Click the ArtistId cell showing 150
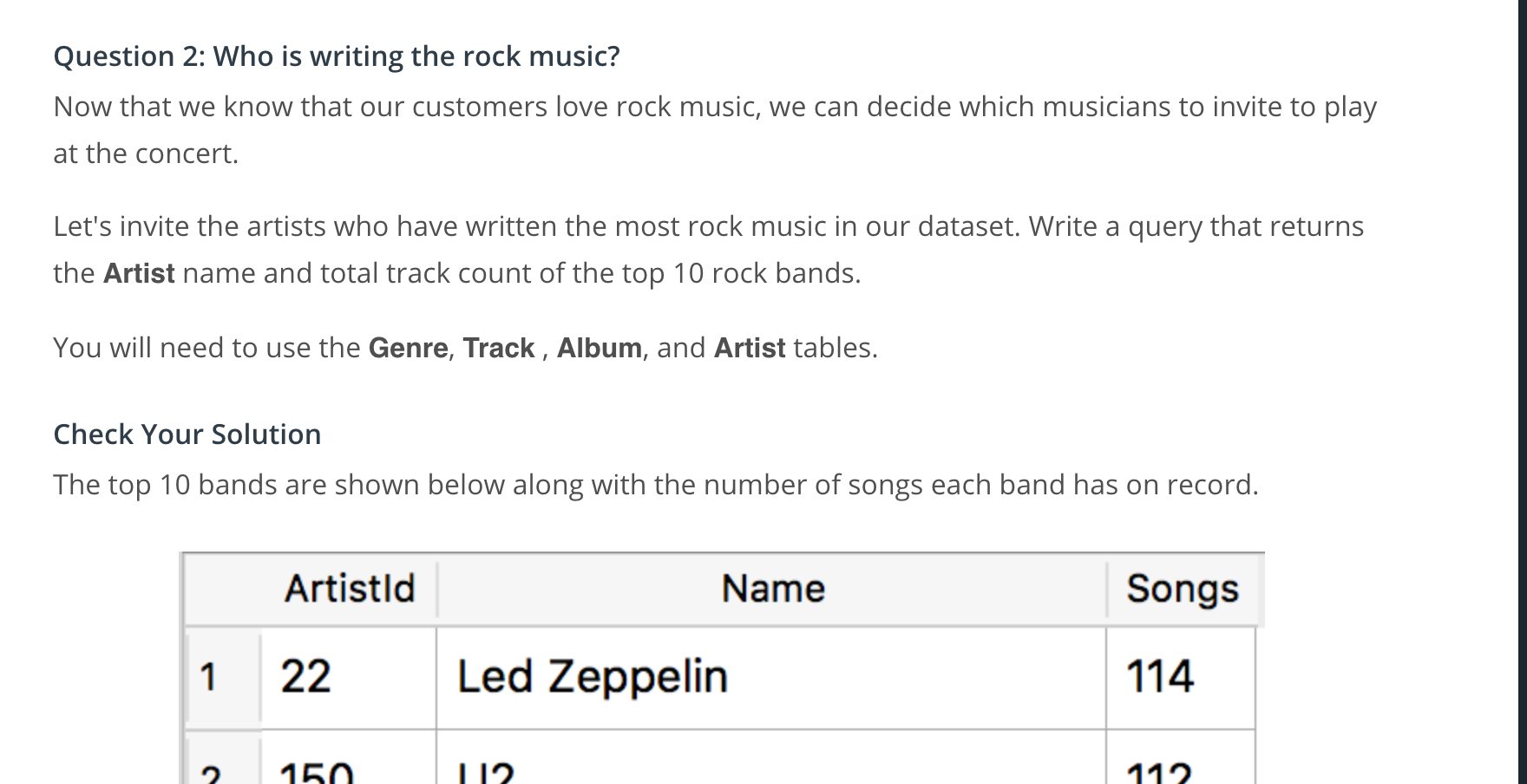Image resolution: width=1527 pixels, height=784 pixels. tap(349, 758)
